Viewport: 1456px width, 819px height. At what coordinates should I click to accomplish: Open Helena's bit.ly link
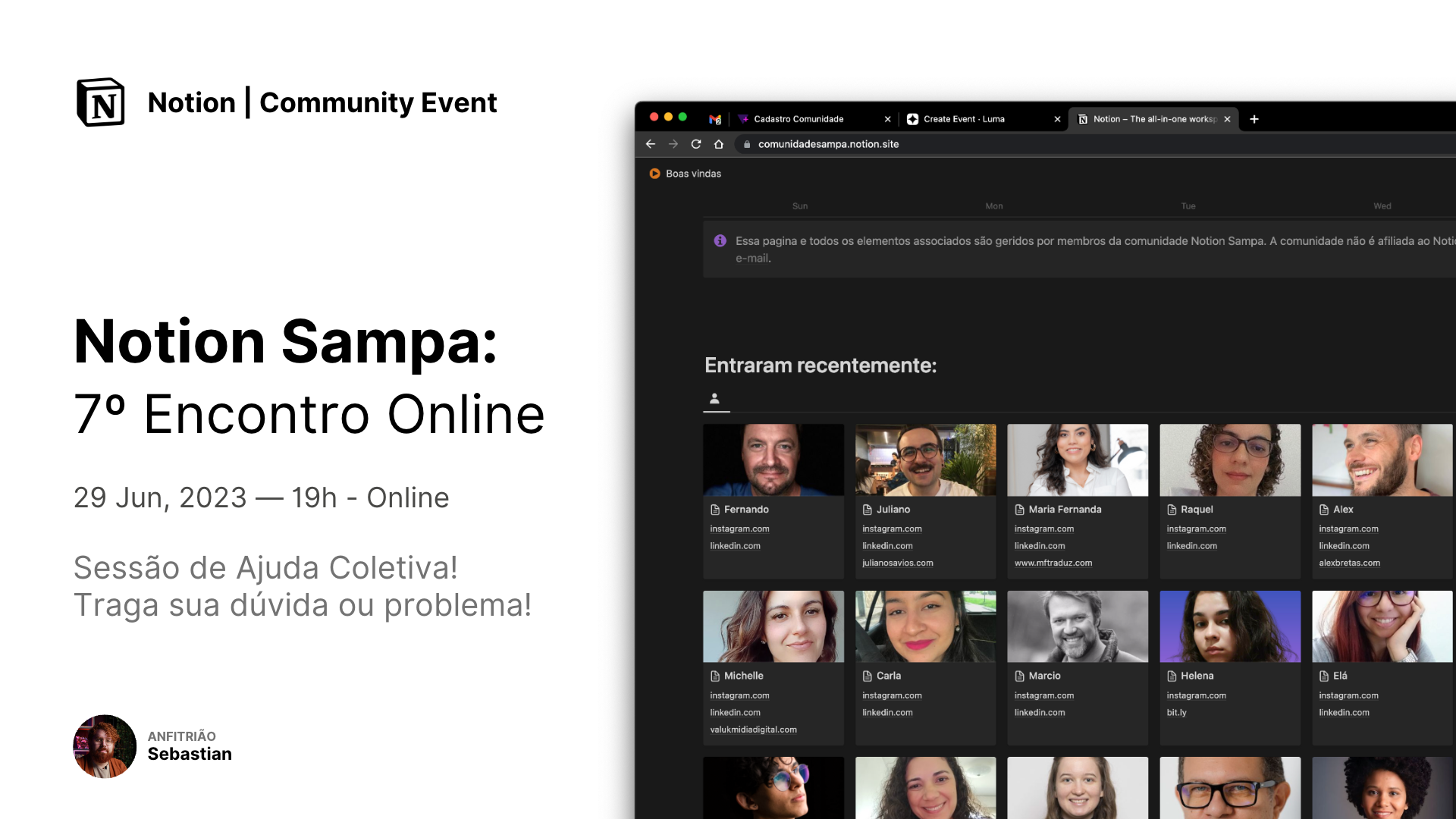1176,712
